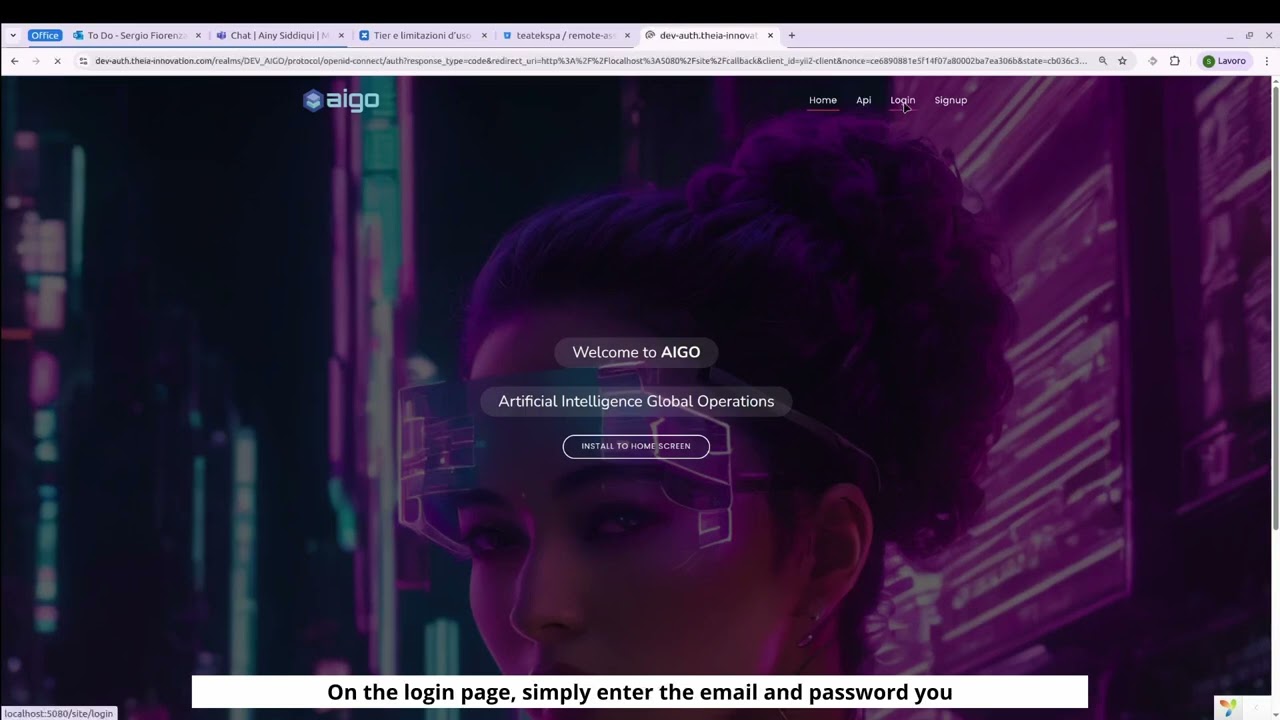
Task: Open the Chrome three-dot menu
Action: pyautogui.click(x=1267, y=61)
